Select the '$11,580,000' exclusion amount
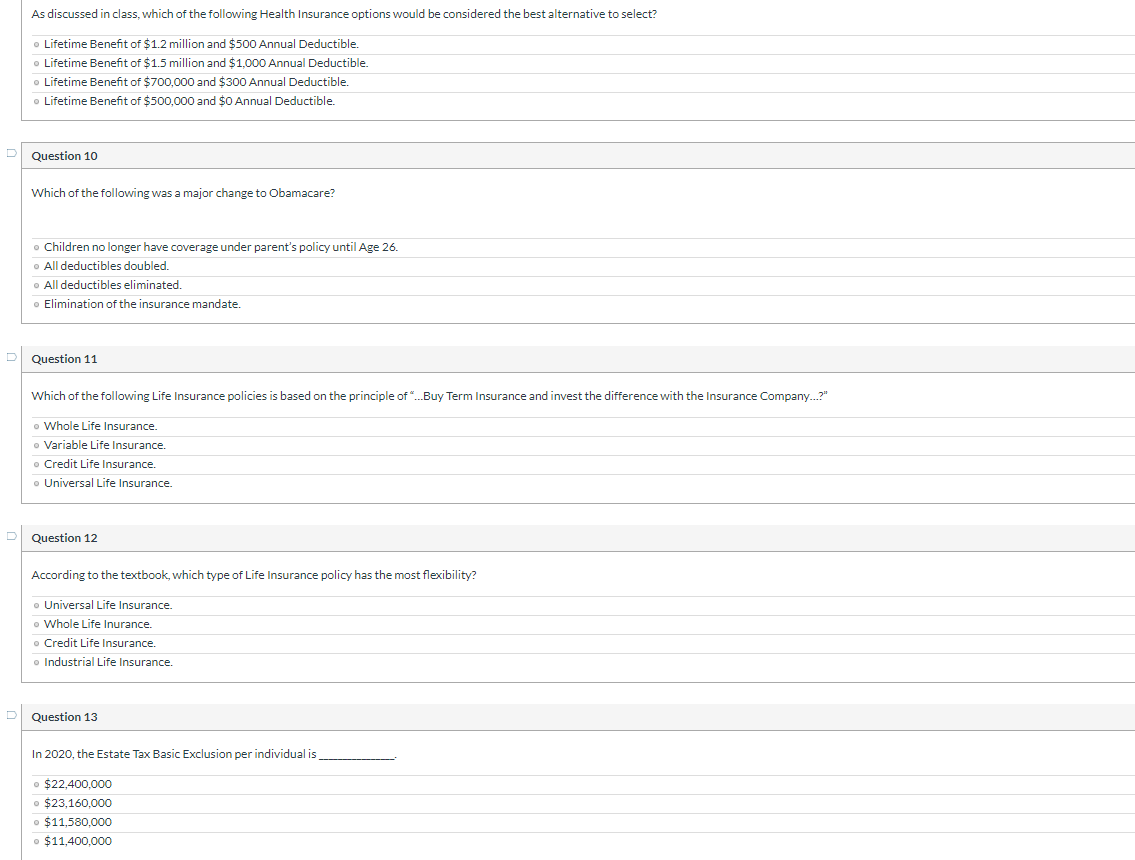The image size is (1135, 860). [x=34, y=822]
